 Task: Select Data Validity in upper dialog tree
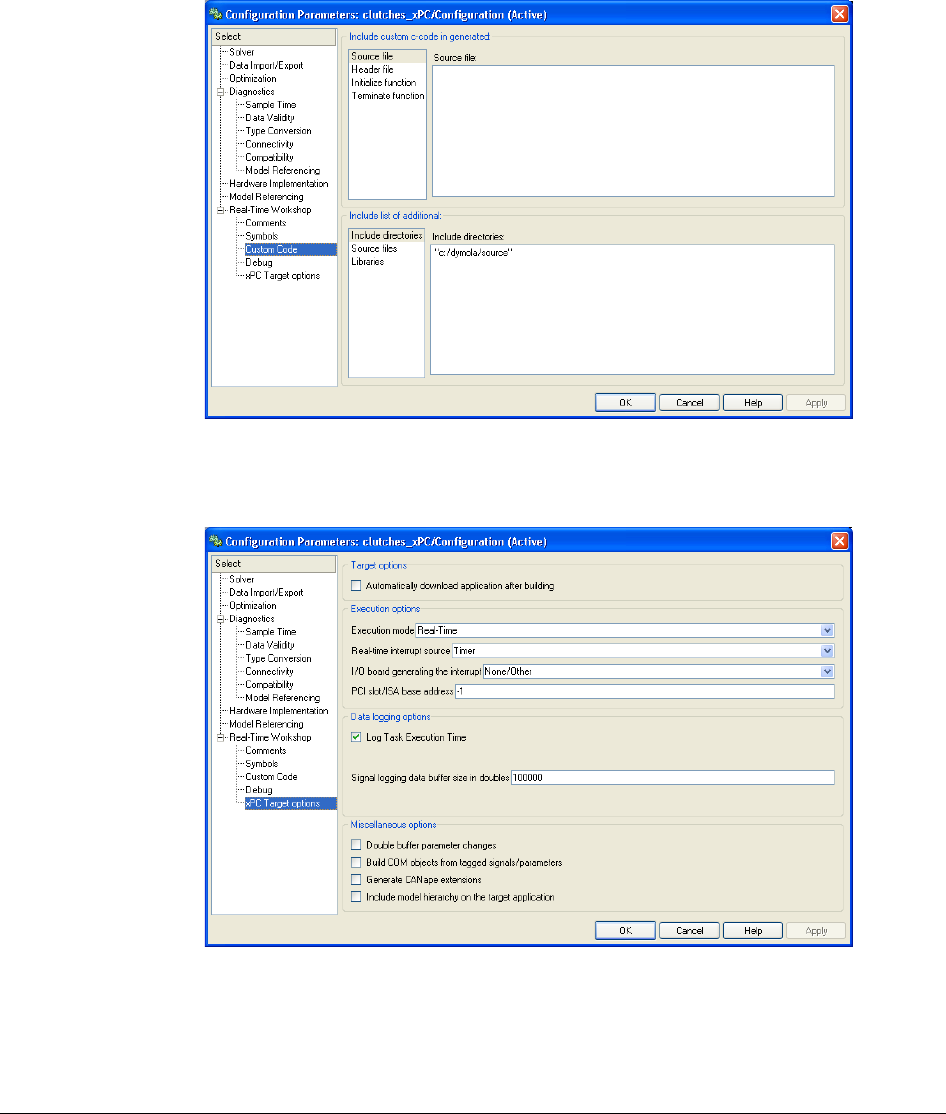tap(269, 118)
